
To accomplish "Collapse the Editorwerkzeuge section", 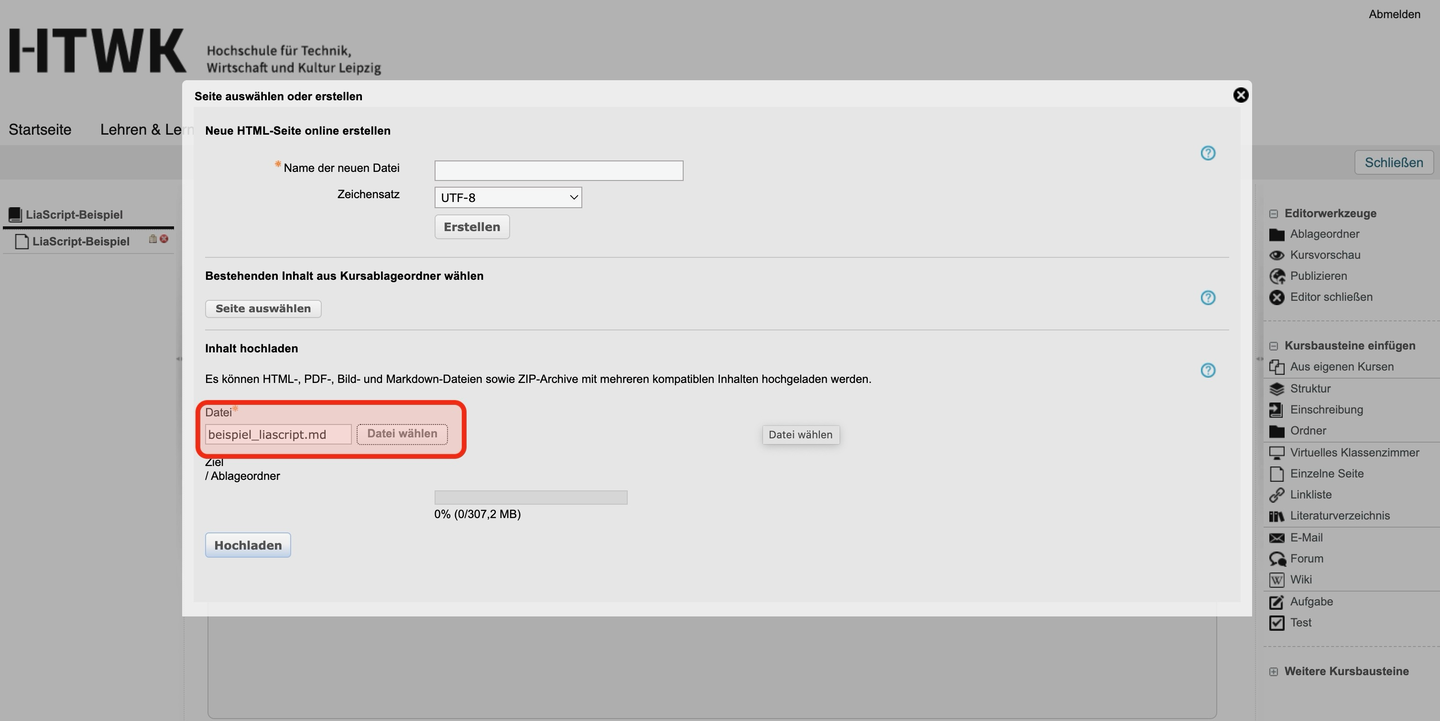I will [1273, 214].
